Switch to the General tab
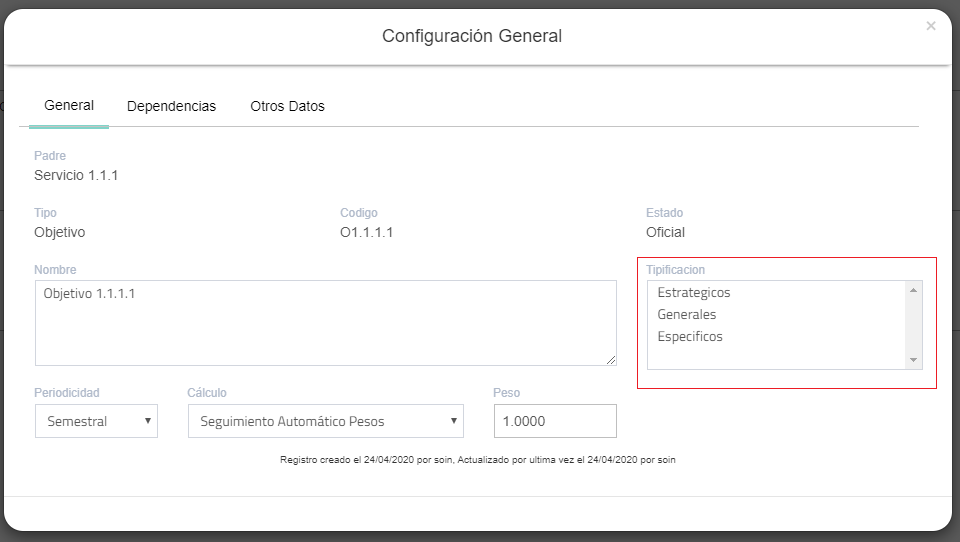 pyautogui.click(x=69, y=106)
